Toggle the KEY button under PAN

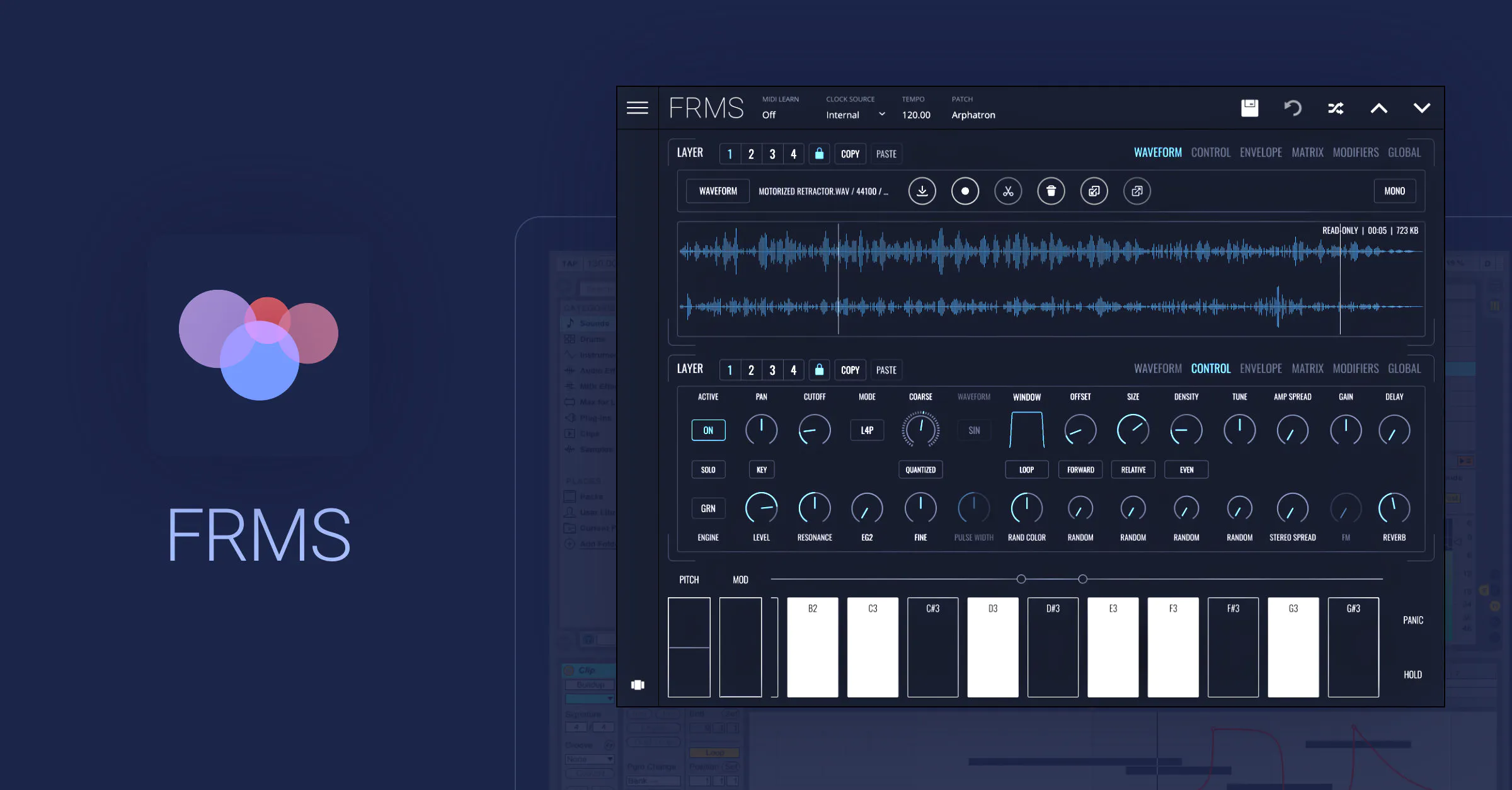coord(761,470)
